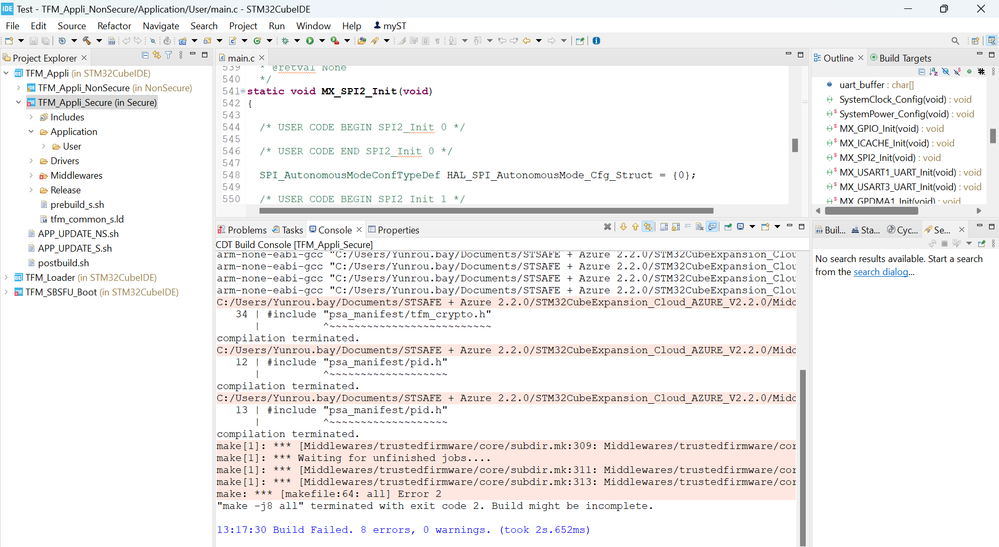The height and width of the screenshot is (547, 999).
Task: Click the Save toolbar icon
Action: (33, 41)
